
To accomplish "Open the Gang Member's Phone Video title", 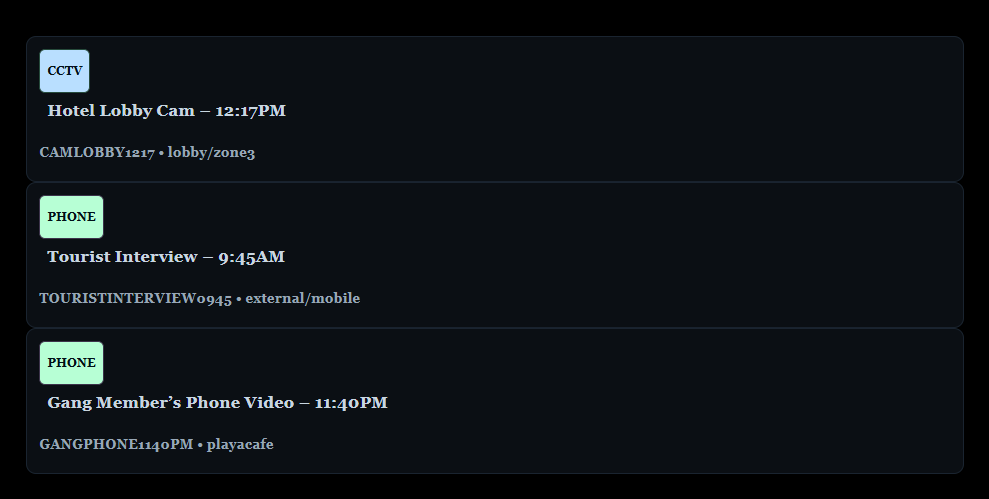I will pyautogui.click(x=170, y=403).
